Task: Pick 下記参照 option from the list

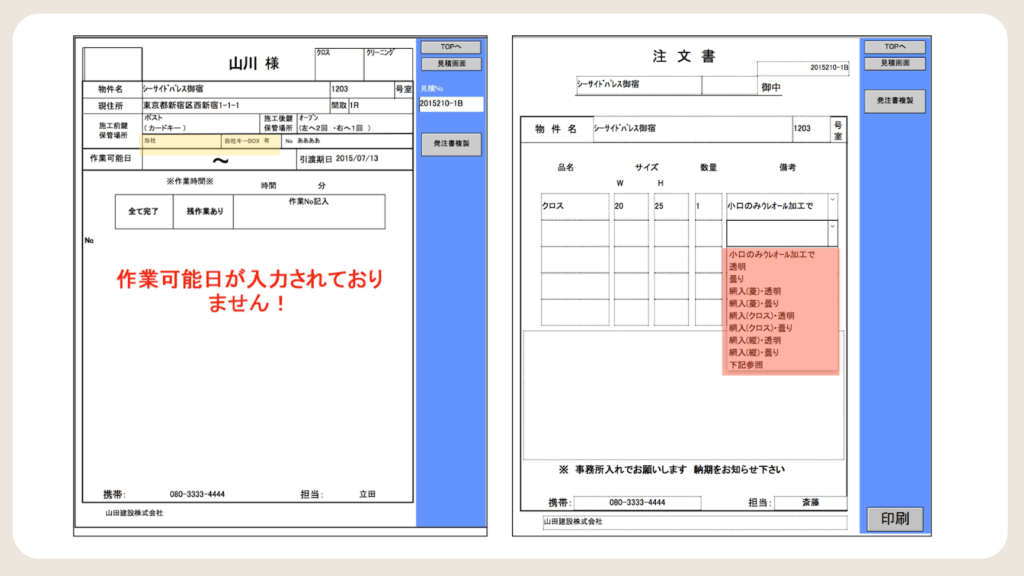Action: point(746,365)
